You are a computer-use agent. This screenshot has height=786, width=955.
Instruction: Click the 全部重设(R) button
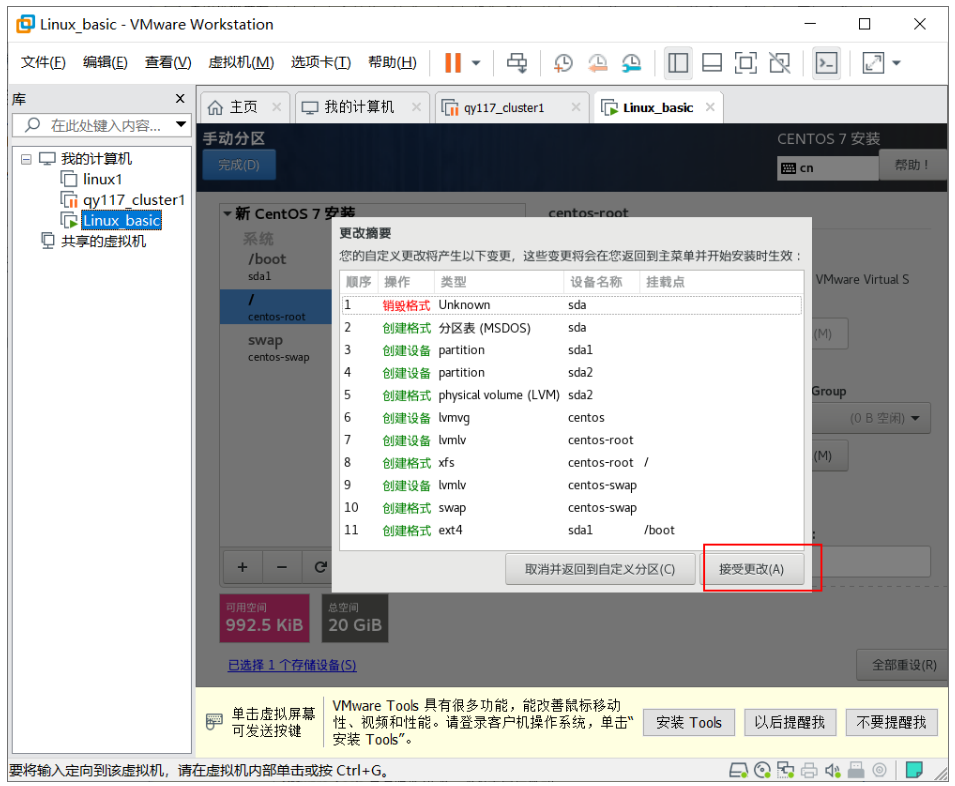point(904,665)
